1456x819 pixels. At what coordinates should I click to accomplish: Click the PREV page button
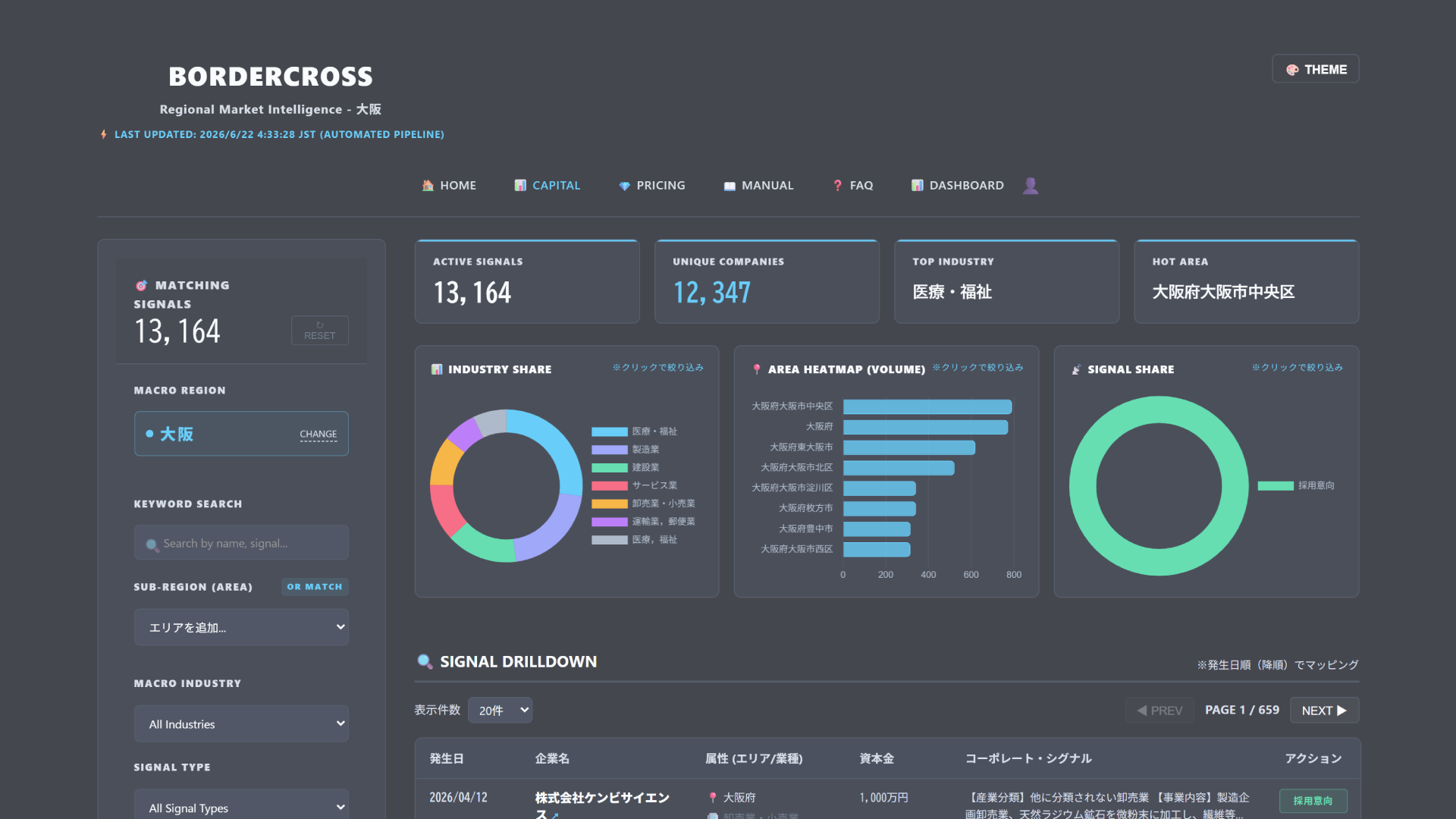click(x=1159, y=711)
